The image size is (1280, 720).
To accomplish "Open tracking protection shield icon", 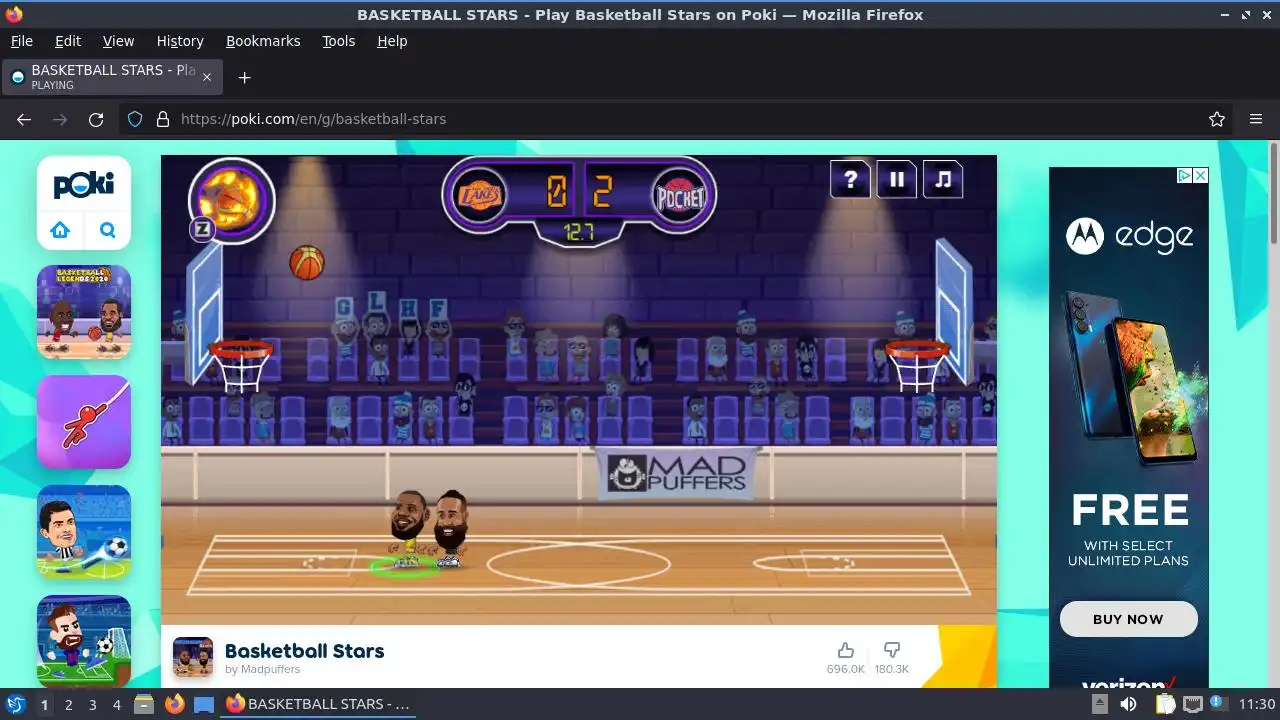I will (x=135, y=119).
